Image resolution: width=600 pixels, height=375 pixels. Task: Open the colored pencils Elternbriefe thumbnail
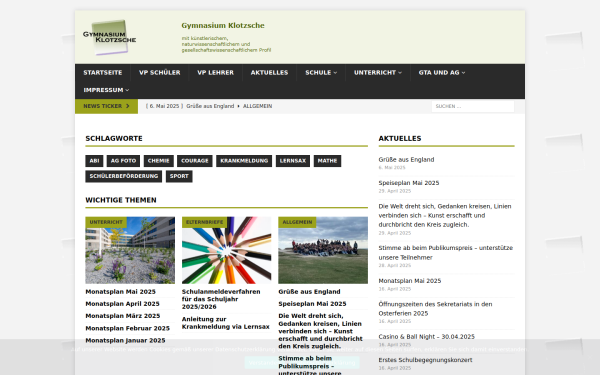tap(227, 250)
